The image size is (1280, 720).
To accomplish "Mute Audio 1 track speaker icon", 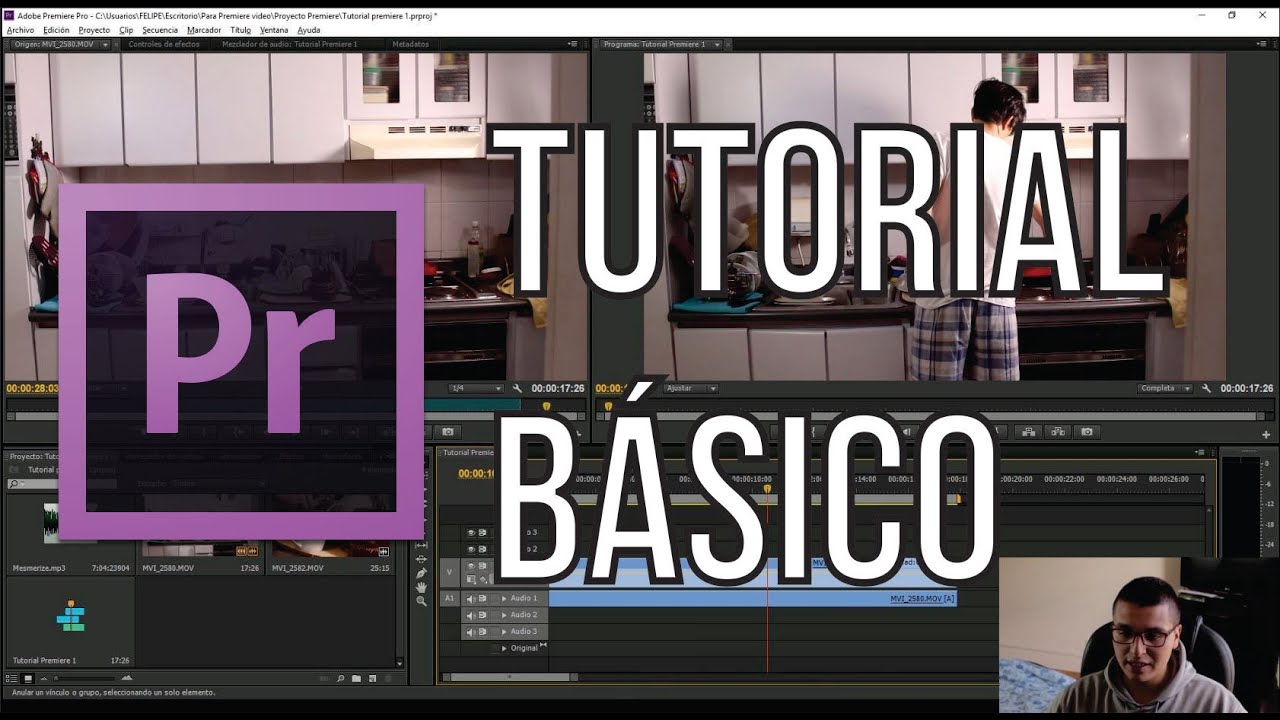I will tap(471, 599).
